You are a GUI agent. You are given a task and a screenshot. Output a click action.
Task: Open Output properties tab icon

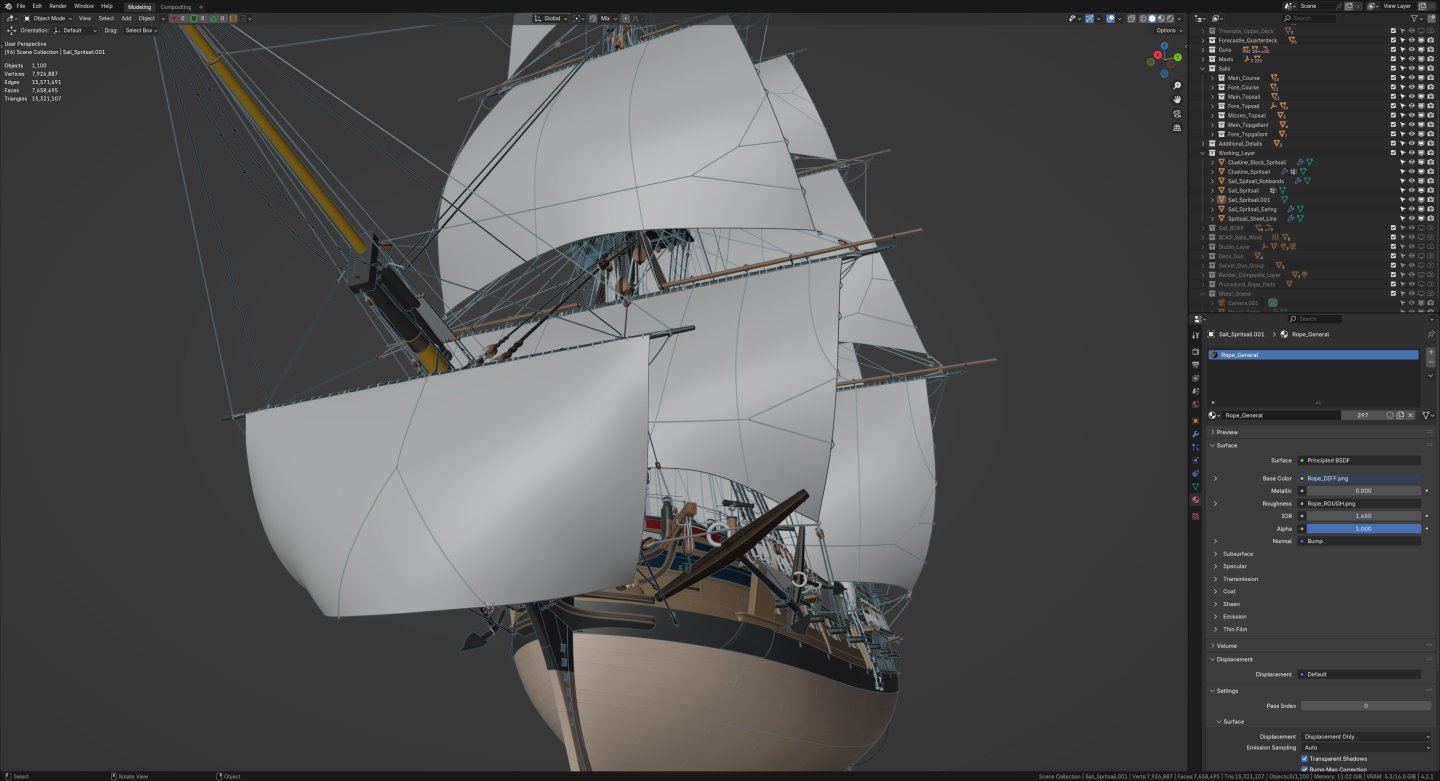pos(1195,365)
